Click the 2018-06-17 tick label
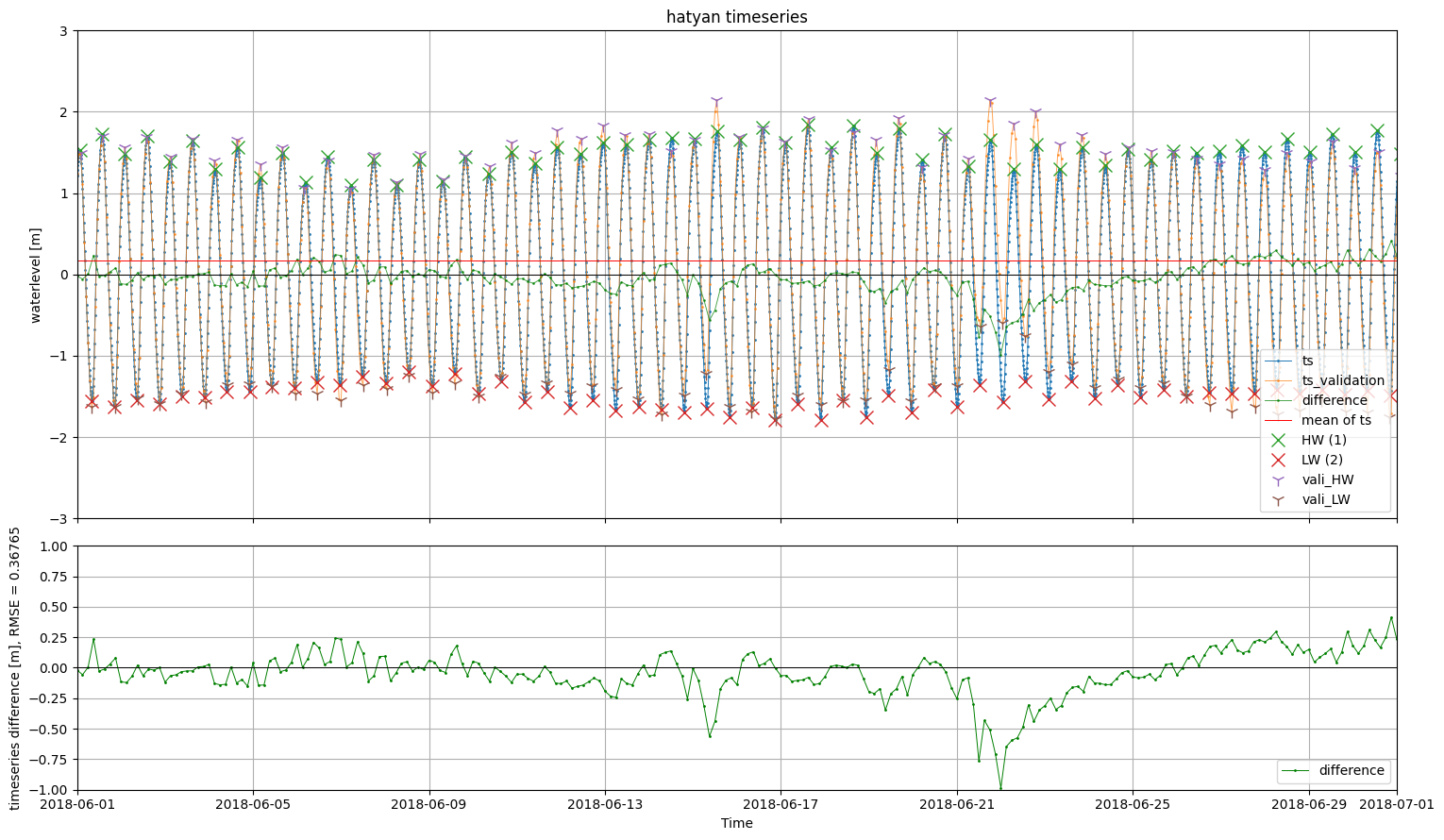Image resolution: width=1444 pixels, height=840 pixels. [781, 804]
